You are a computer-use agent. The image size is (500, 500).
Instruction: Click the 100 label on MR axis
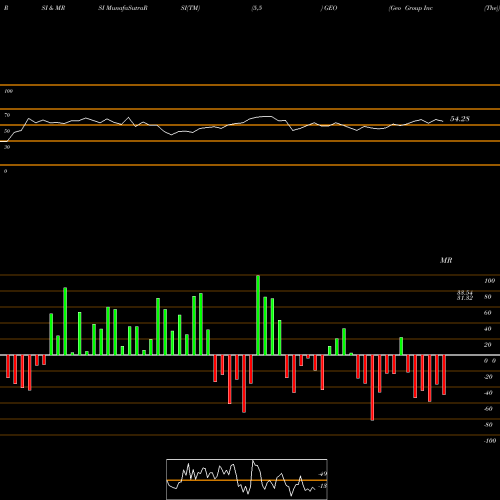tap(489, 281)
